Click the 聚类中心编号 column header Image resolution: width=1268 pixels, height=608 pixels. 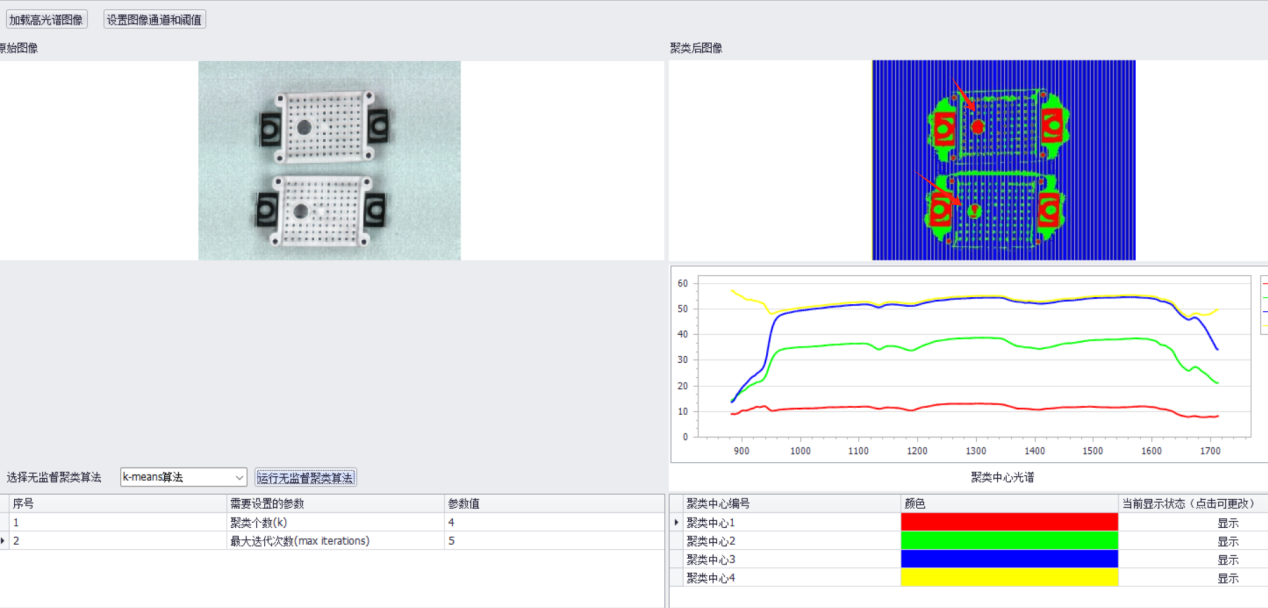click(790, 504)
